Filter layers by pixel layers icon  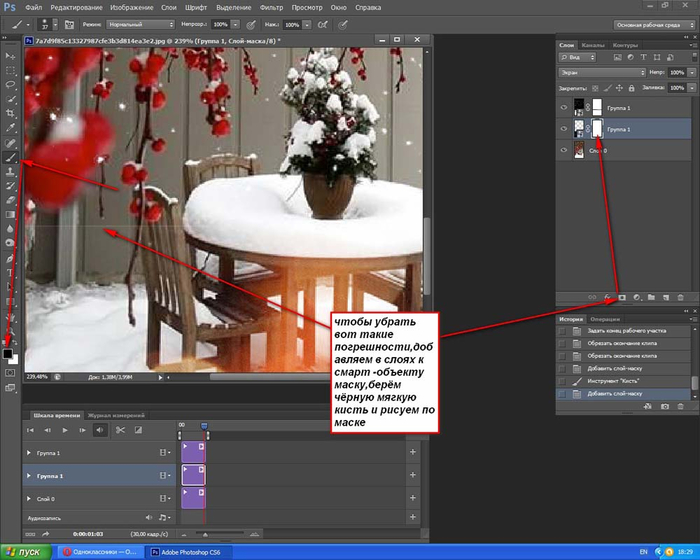pos(617,57)
